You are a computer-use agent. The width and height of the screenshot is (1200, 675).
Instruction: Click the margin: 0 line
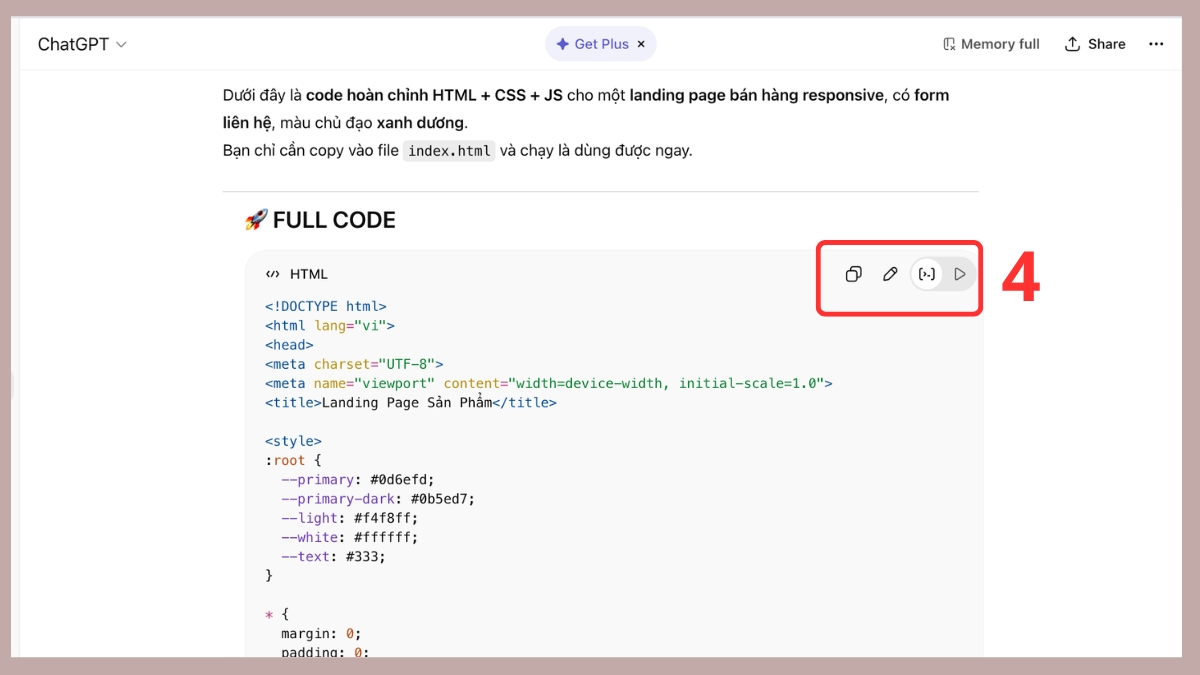(x=321, y=633)
